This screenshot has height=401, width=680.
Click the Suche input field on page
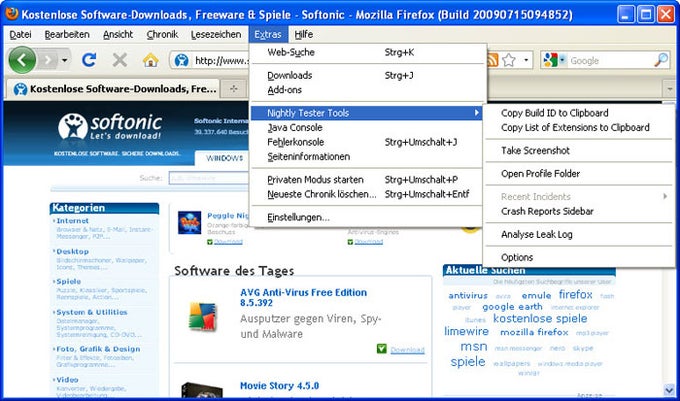[x=209, y=178]
